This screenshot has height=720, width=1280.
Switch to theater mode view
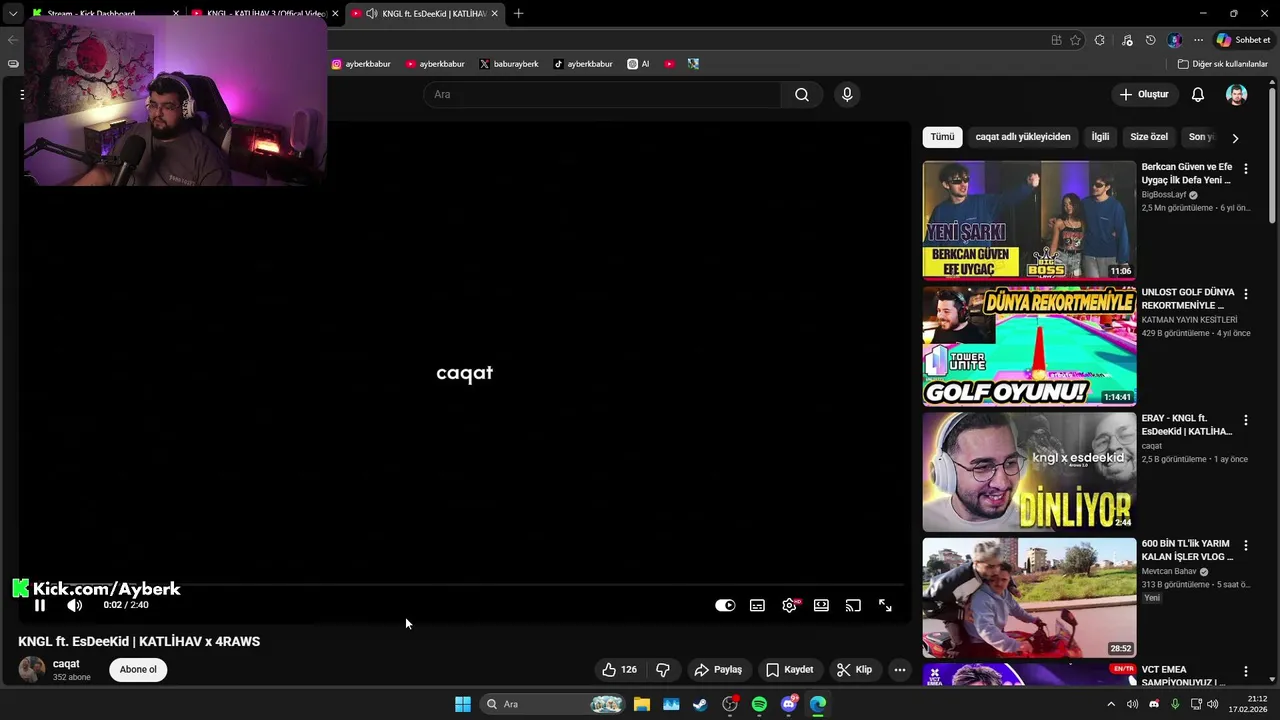click(x=821, y=605)
